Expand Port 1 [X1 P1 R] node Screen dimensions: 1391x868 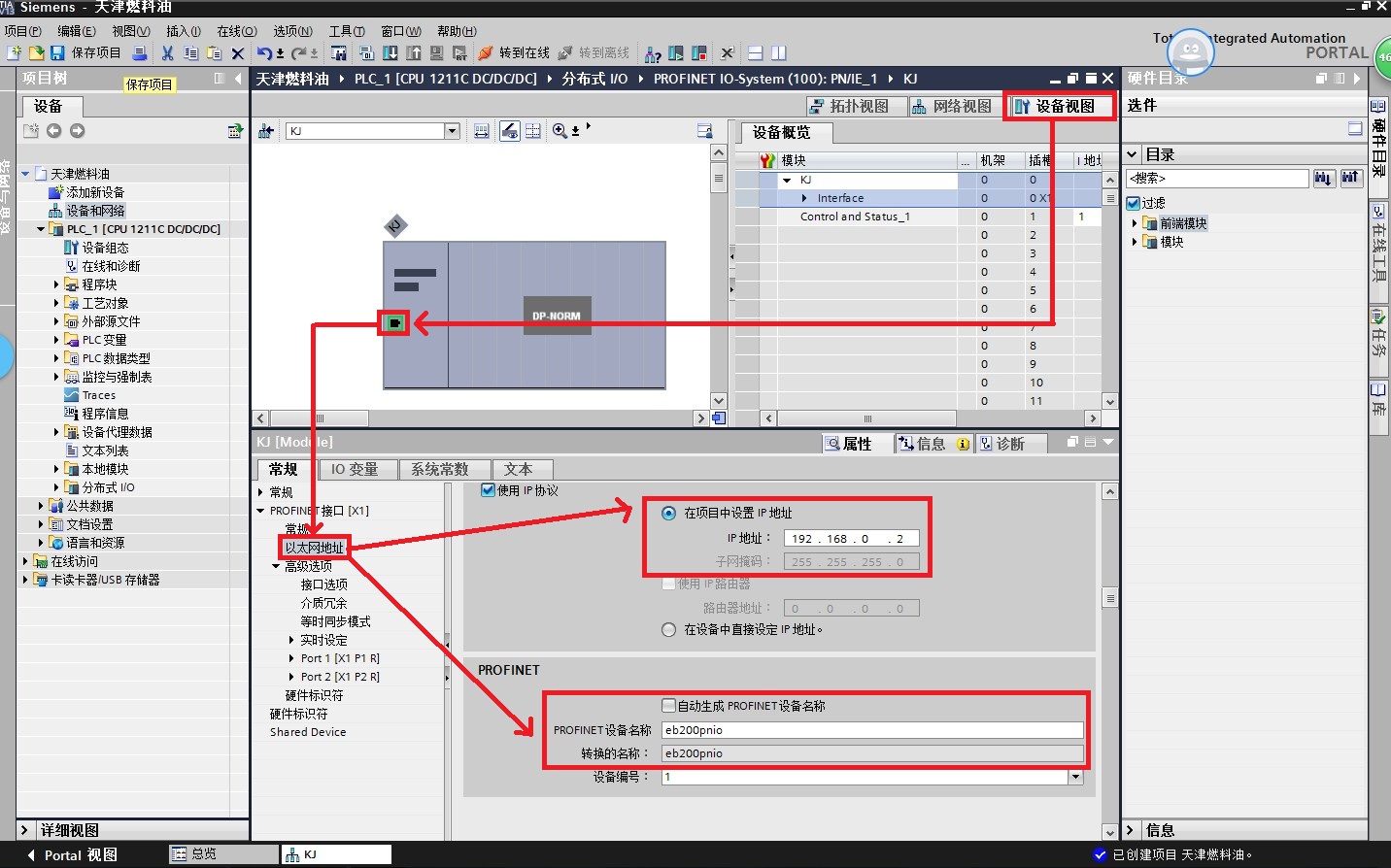click(291, 658)
